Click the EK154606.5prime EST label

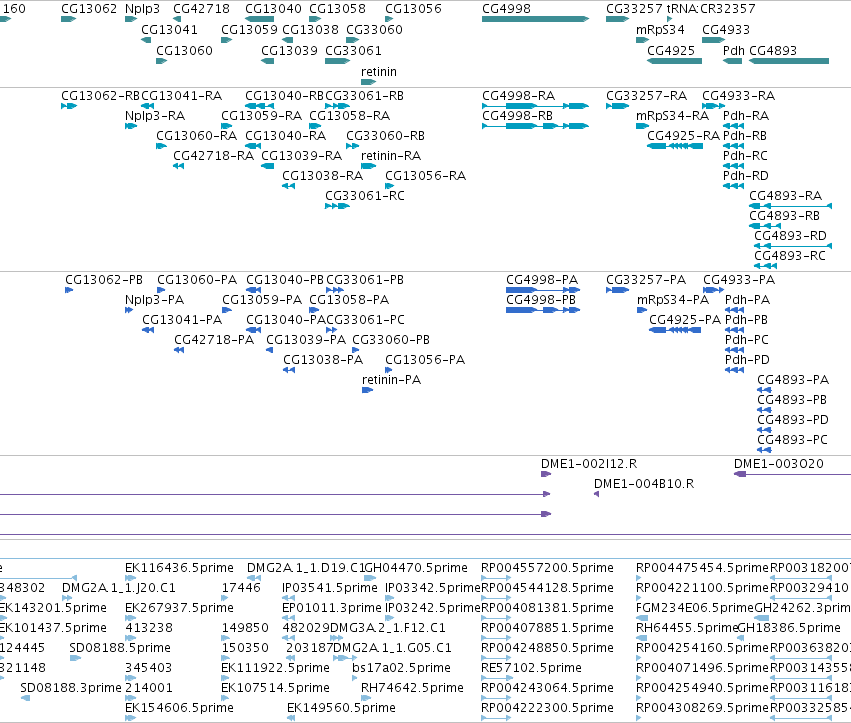179,708
